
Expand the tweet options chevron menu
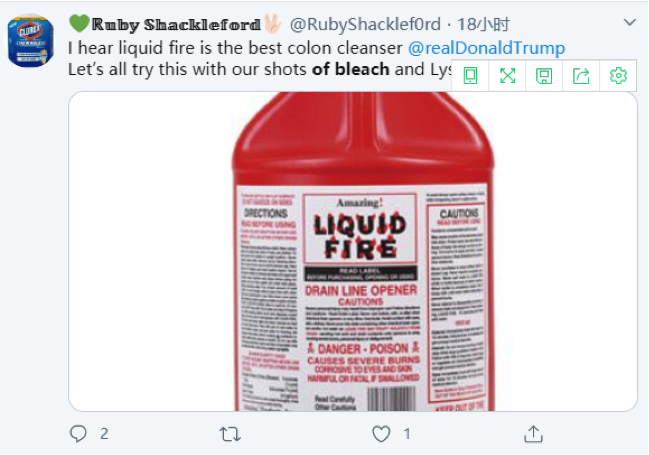pos(630,22)
